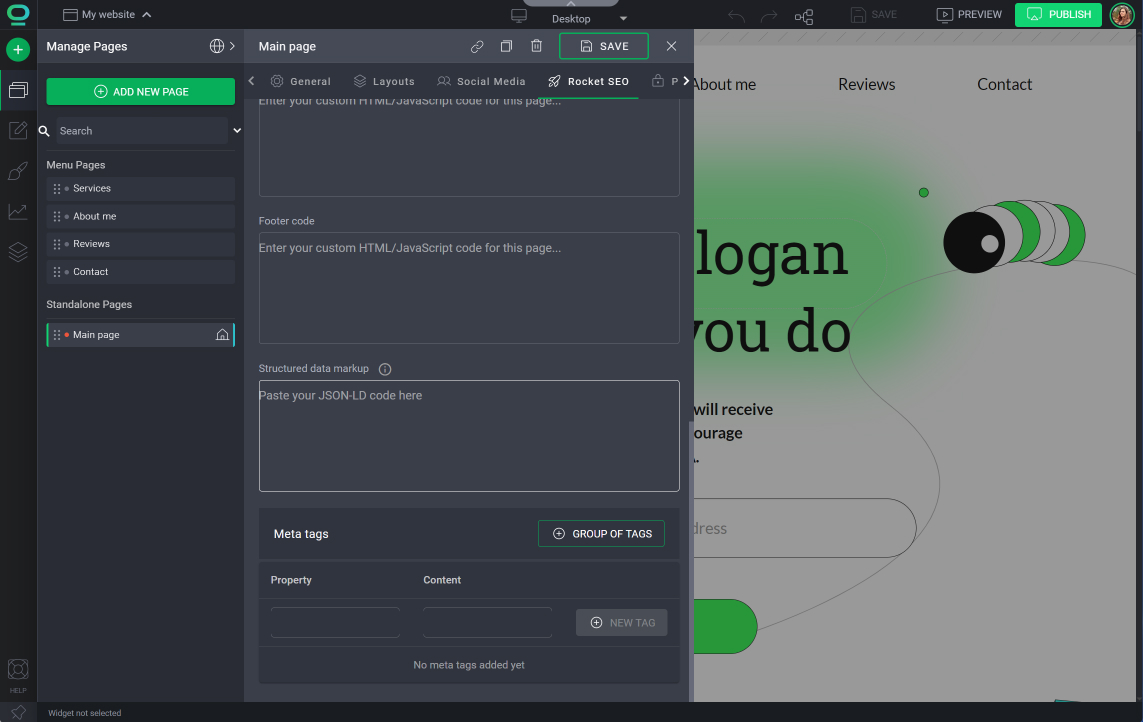The image size is (1143, 722).
Task: Switch to the Social Media tab
Action: coord(481,81)
